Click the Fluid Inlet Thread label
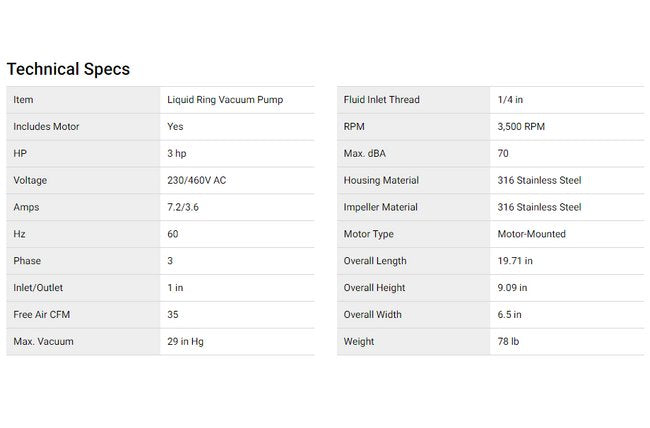Viewport: 650px width, 428px height. (381, 100)
